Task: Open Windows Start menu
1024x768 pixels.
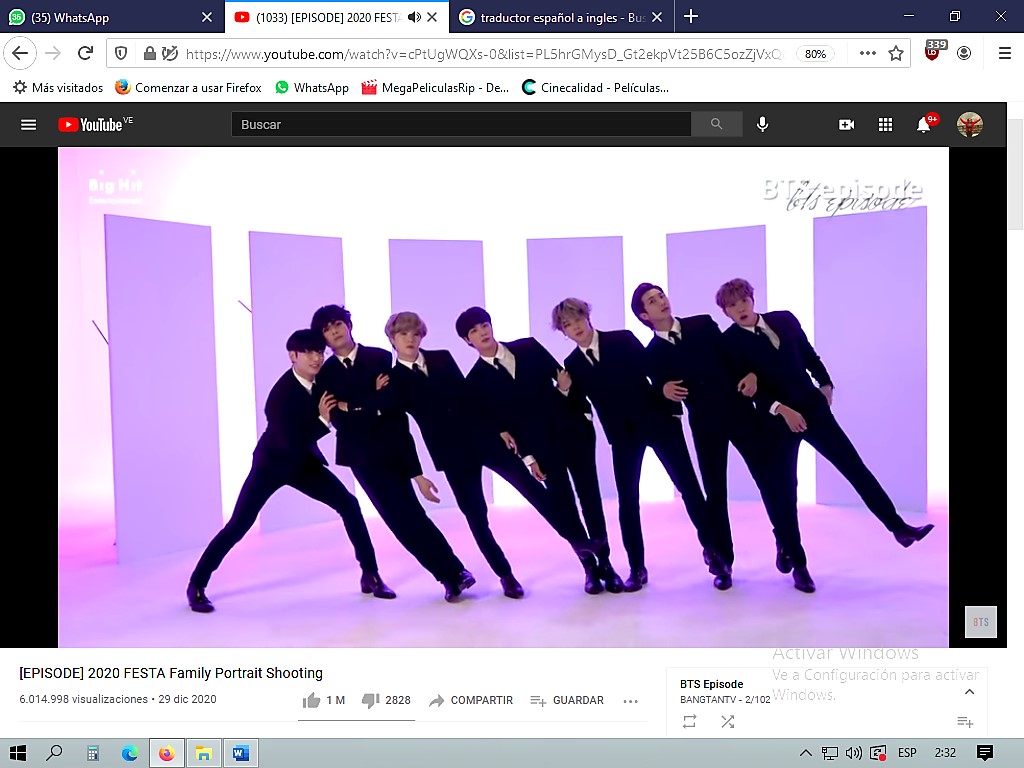Action: 18,753
